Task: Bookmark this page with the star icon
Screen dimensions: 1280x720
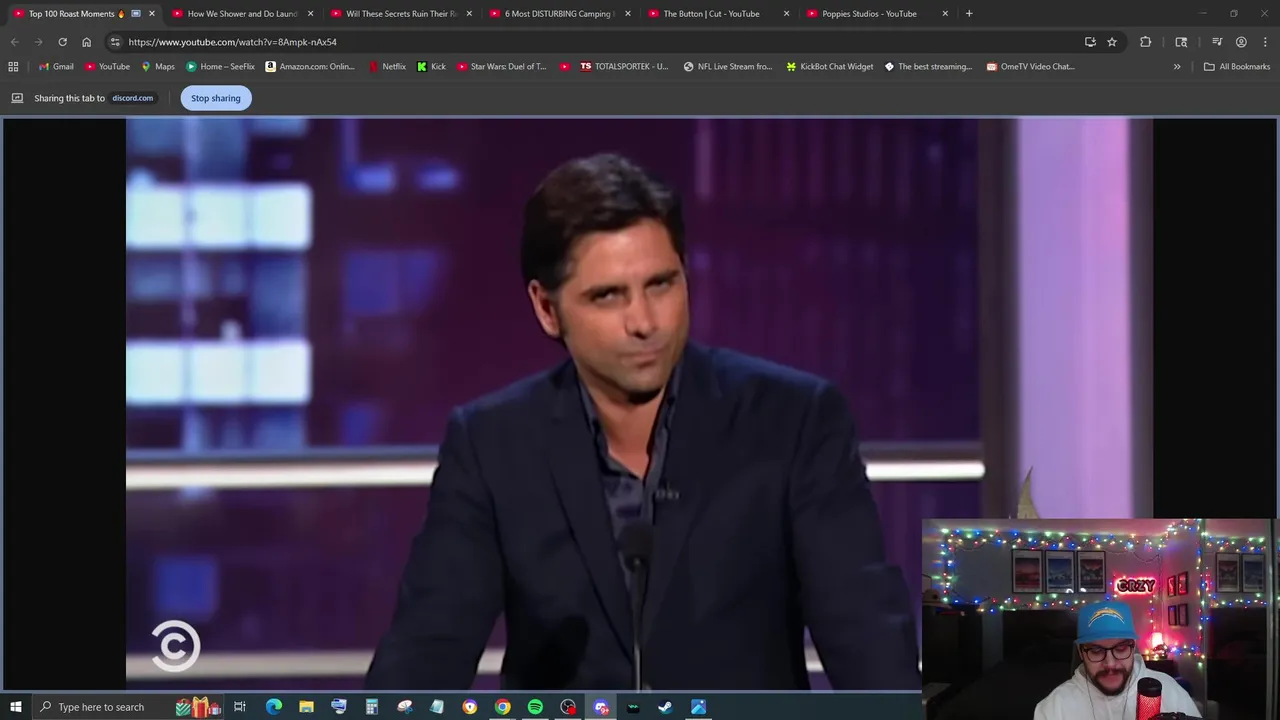Action: pyautogui.click(x=1111, y=42)
